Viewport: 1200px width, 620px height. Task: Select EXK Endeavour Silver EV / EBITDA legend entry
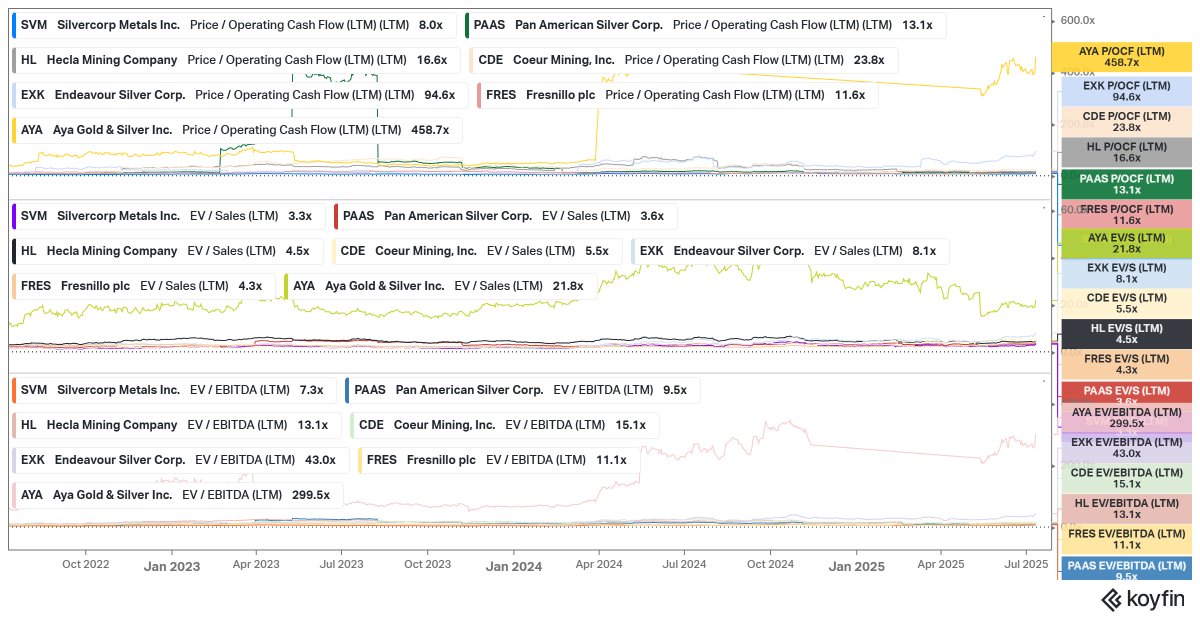pyautogui.click(x=179, y=460)
